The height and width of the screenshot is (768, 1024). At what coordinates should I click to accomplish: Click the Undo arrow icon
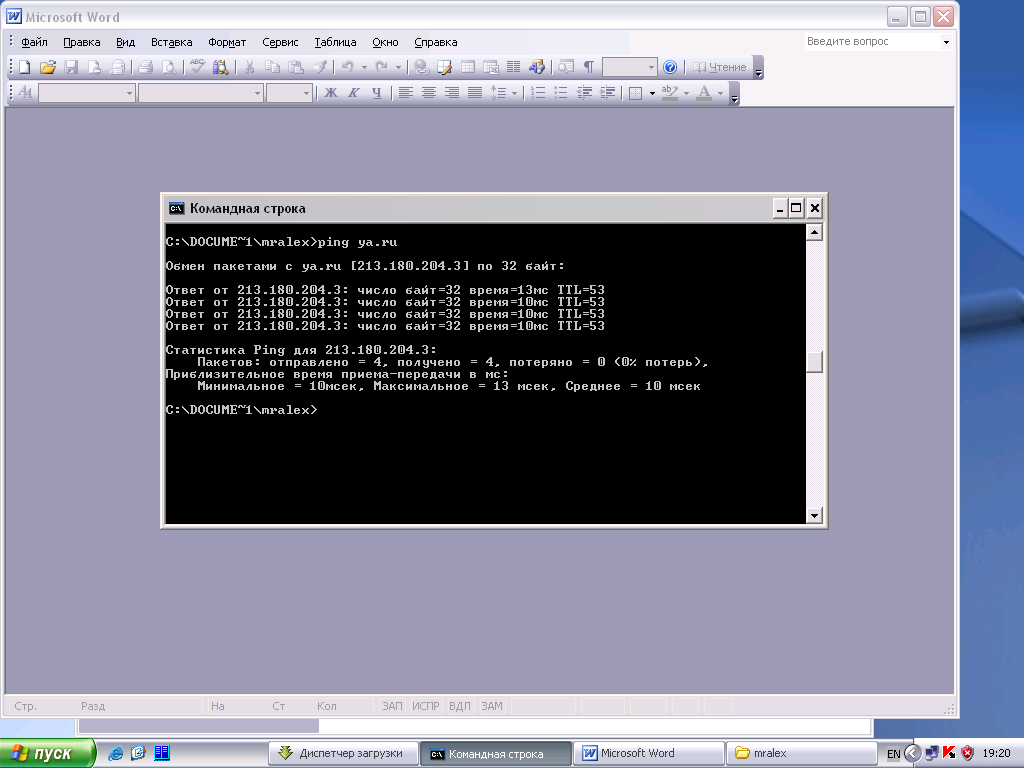347,67
